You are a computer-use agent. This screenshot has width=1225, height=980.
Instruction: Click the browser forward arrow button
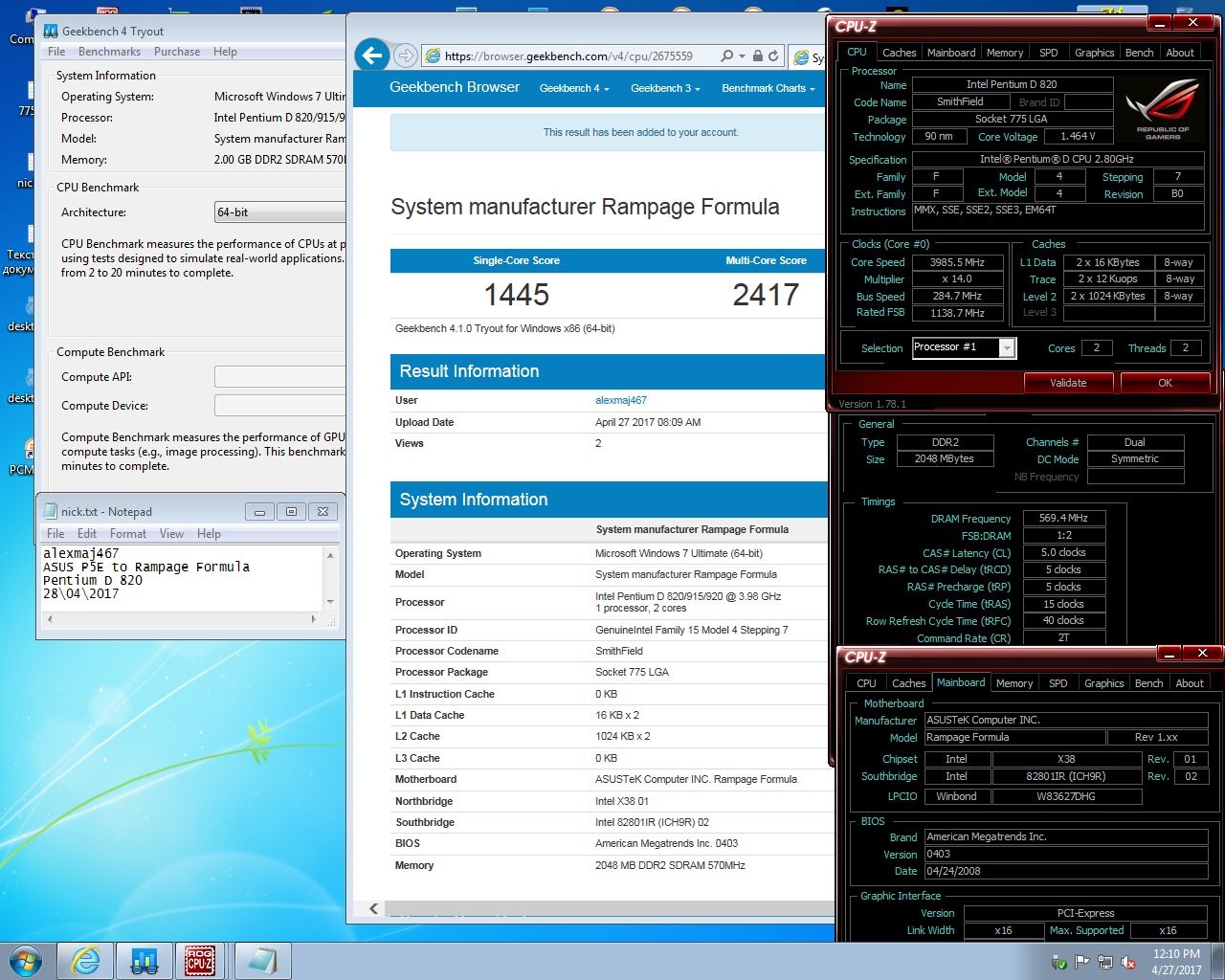point(406,56)
